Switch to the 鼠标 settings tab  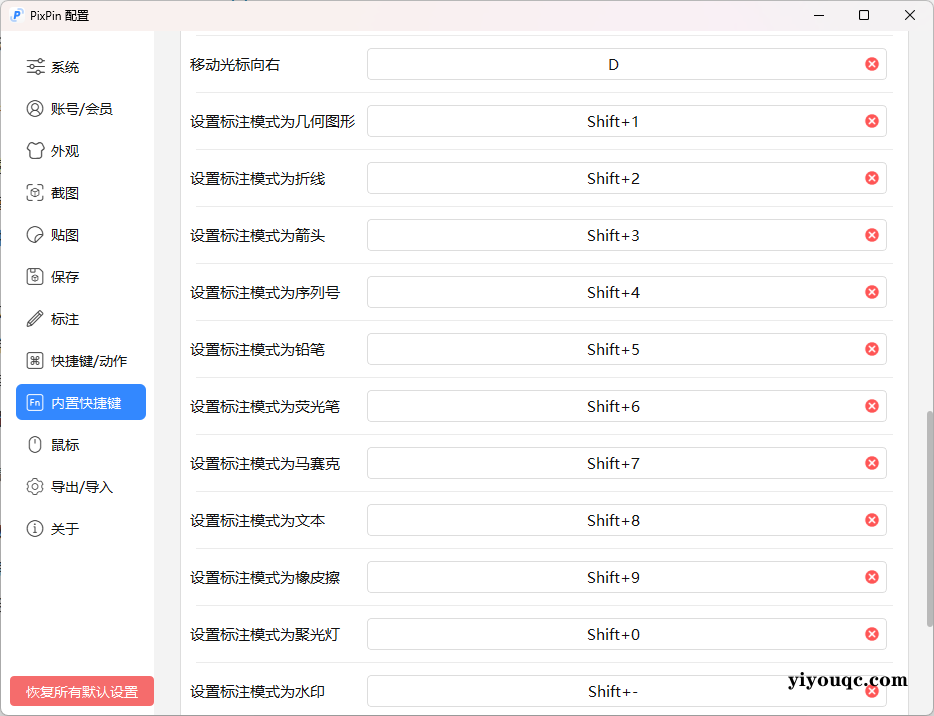click(x=60, y=445)
